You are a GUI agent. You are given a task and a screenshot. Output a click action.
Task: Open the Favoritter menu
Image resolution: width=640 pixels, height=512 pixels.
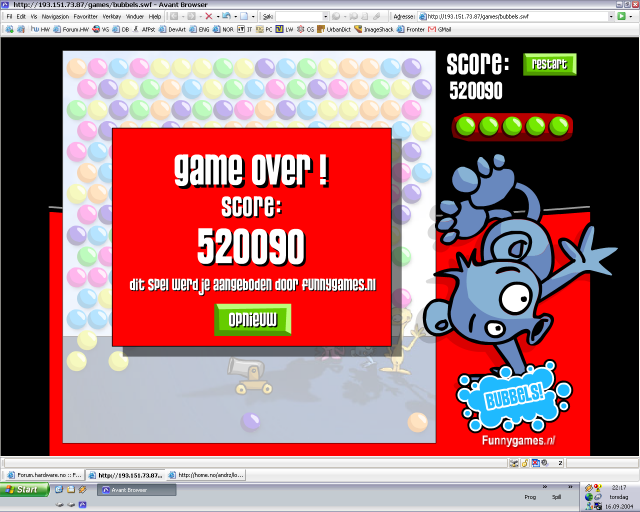coord(86,16)
